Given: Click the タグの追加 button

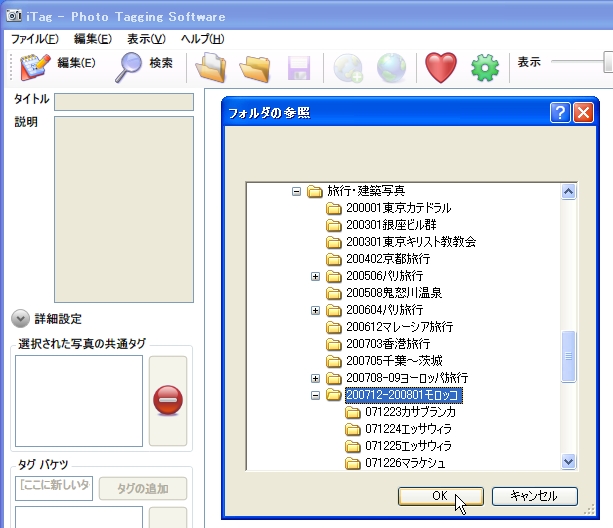Looking at the screenshot, I should click(143, 489).
